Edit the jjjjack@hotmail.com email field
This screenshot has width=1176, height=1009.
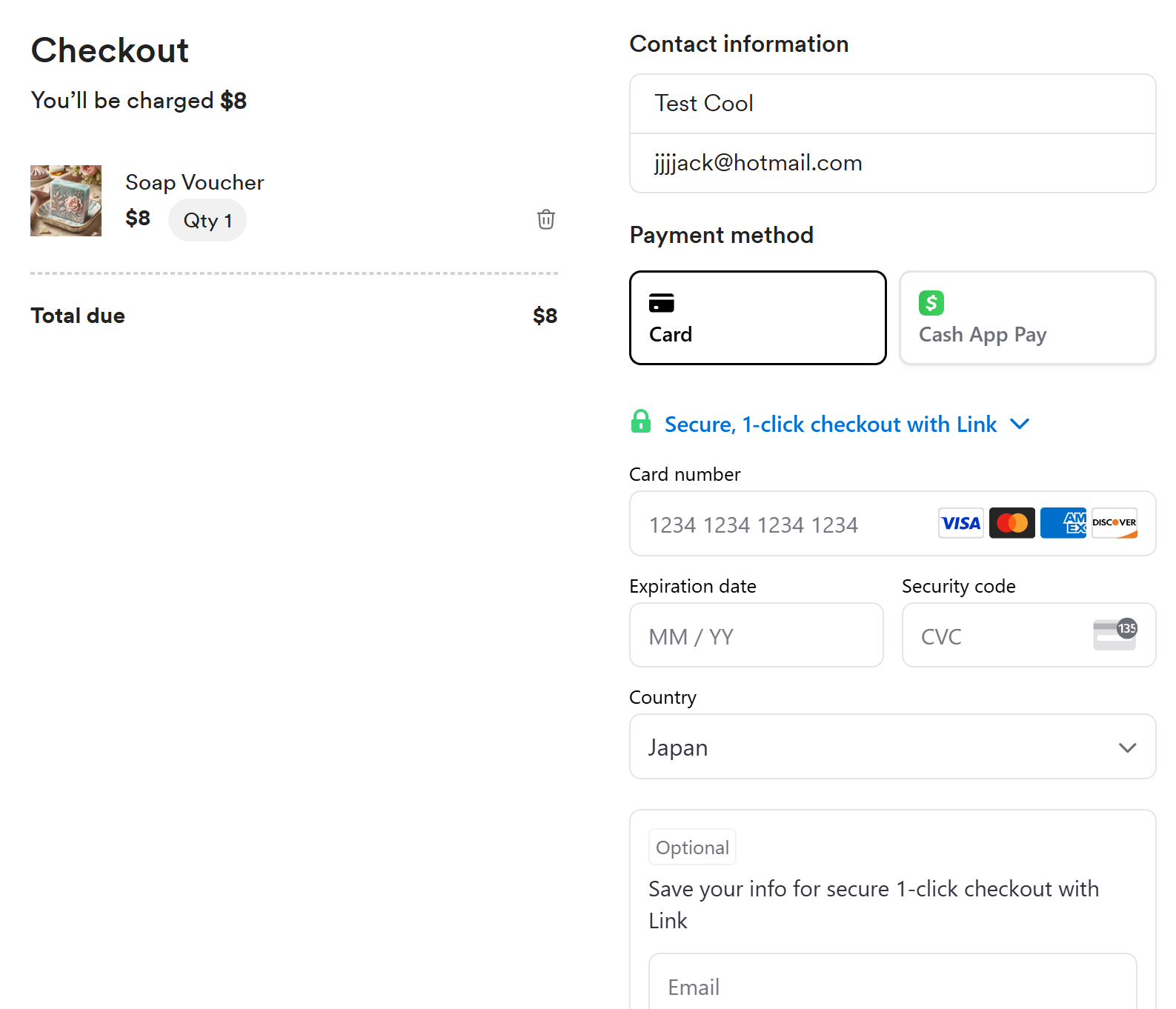(x=892, y=163)
